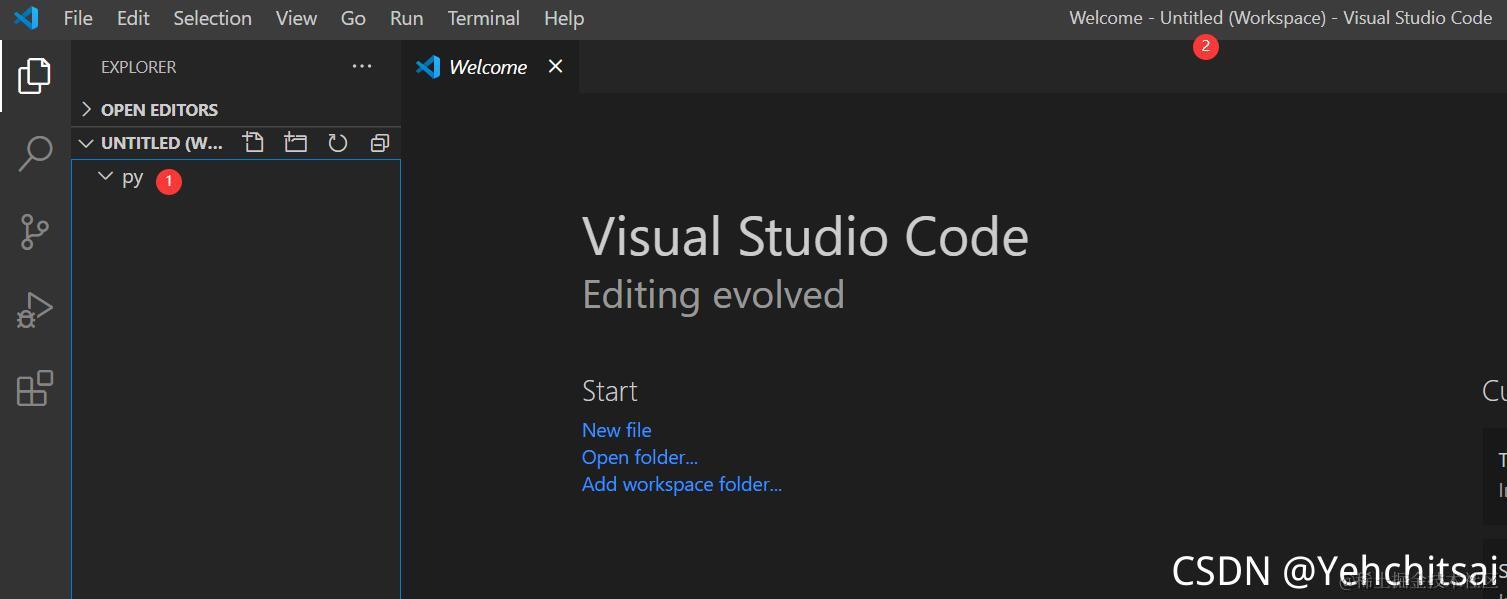1507x599 pixels.
Task: Open the Explorer view in activity bar
Action: [x=34, y=76]
